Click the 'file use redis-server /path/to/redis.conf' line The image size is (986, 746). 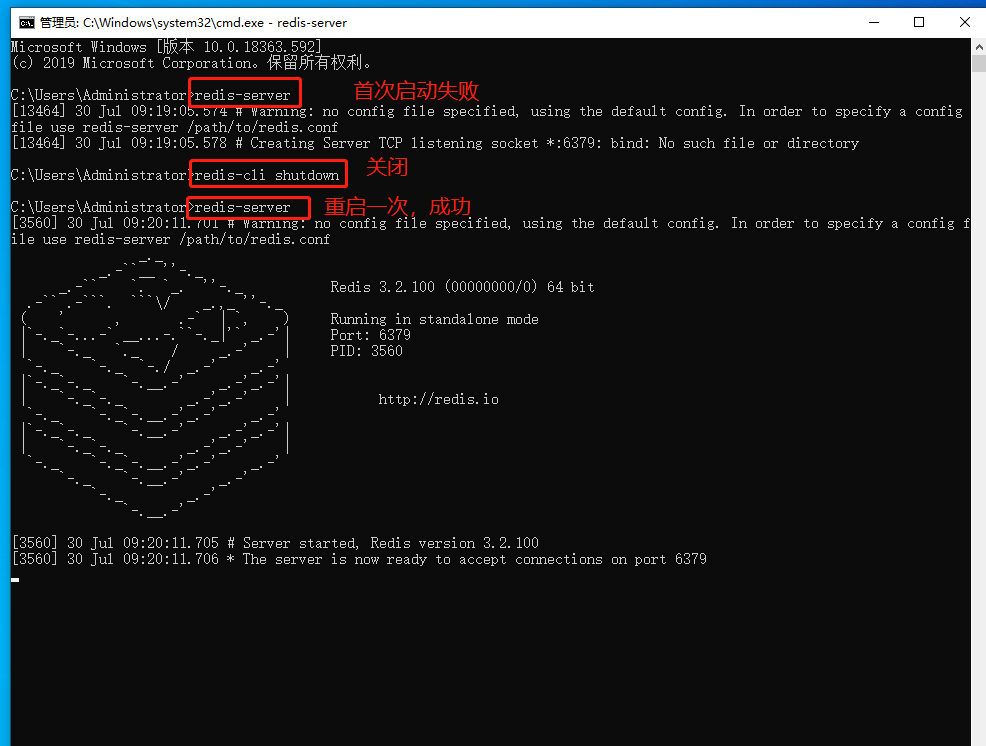pos(175,127)
